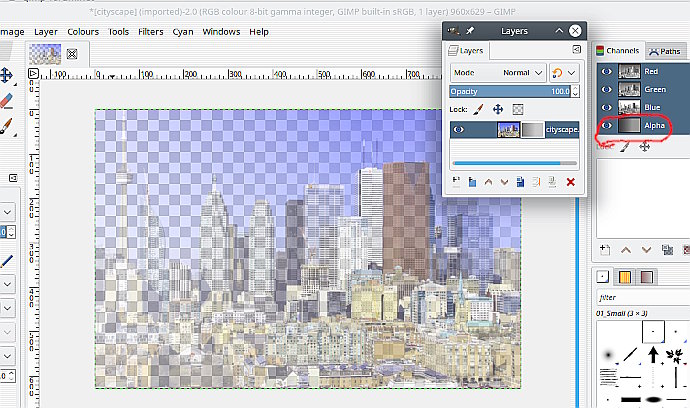Open the second tool options dropdown
690x408 pixels.
[x=7, y=284]
